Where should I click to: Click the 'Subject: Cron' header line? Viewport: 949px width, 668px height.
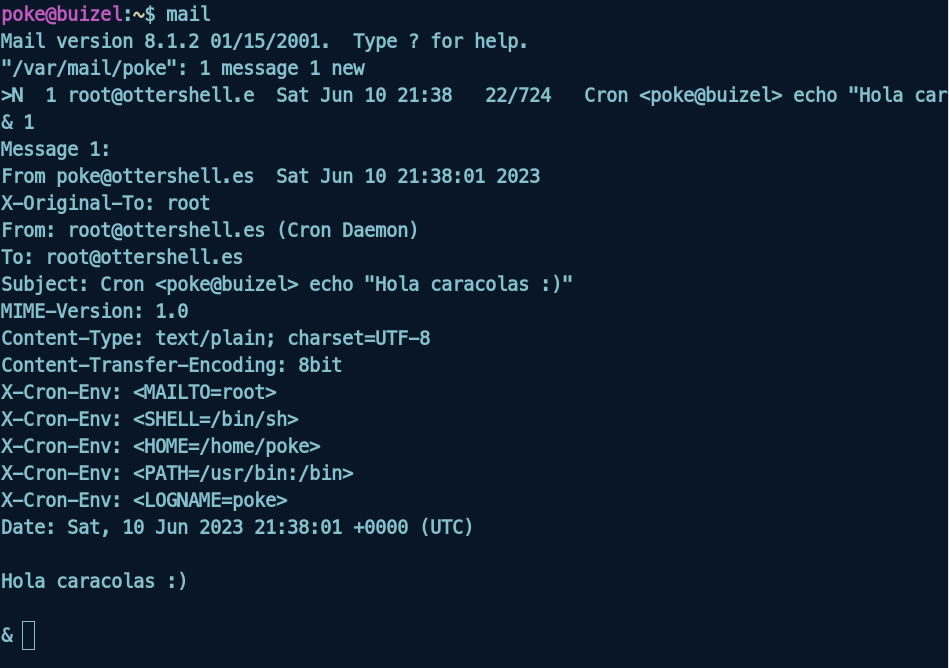(287, 284)
